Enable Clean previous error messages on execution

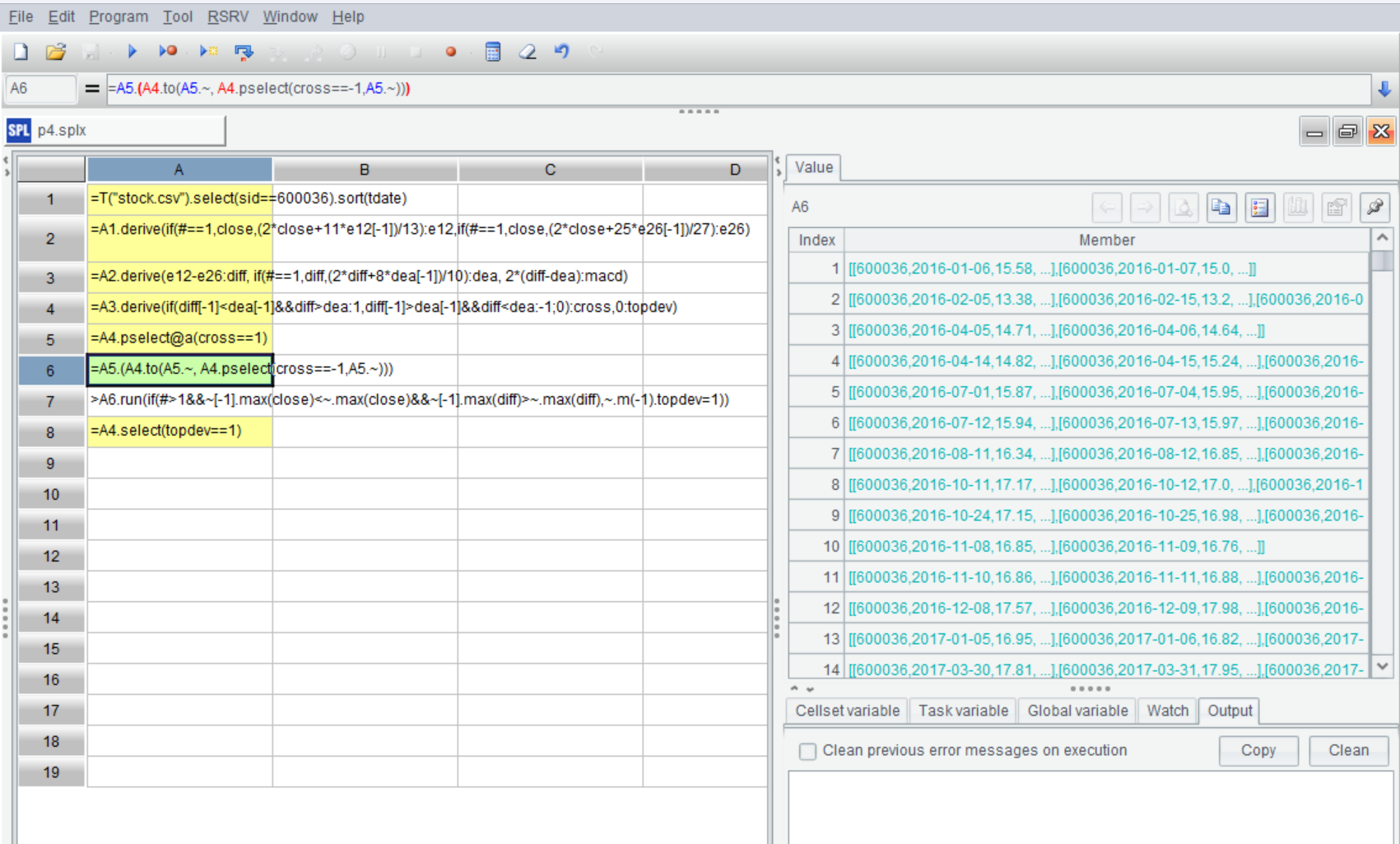pyautogui.click(x=808, y=751)
